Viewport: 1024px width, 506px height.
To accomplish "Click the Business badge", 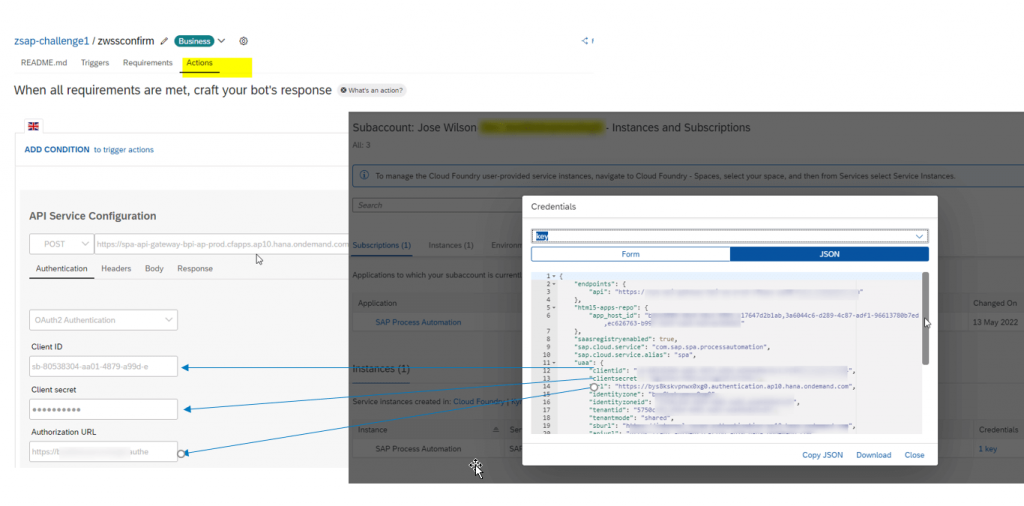I will tap(194, 41).
